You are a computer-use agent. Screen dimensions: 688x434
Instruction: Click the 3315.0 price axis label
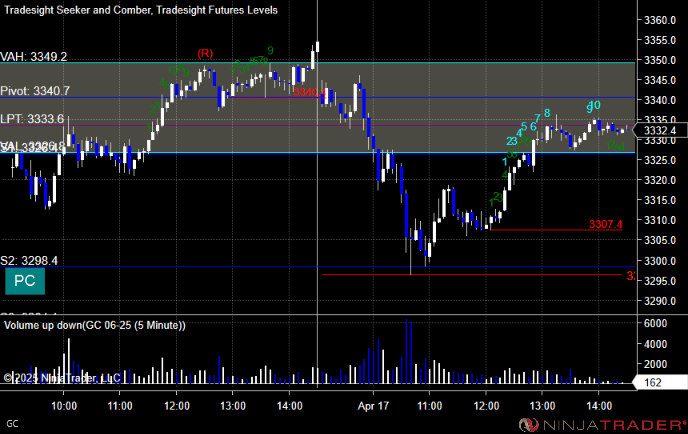tap(660, 200)
